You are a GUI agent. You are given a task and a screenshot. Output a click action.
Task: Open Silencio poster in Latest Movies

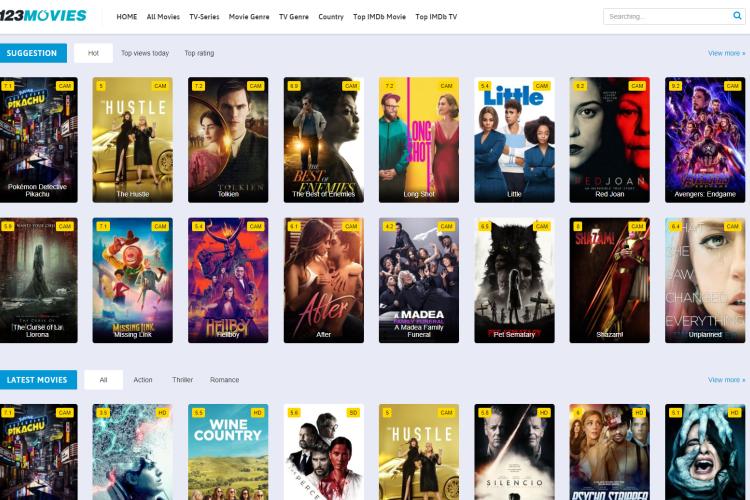514,452
